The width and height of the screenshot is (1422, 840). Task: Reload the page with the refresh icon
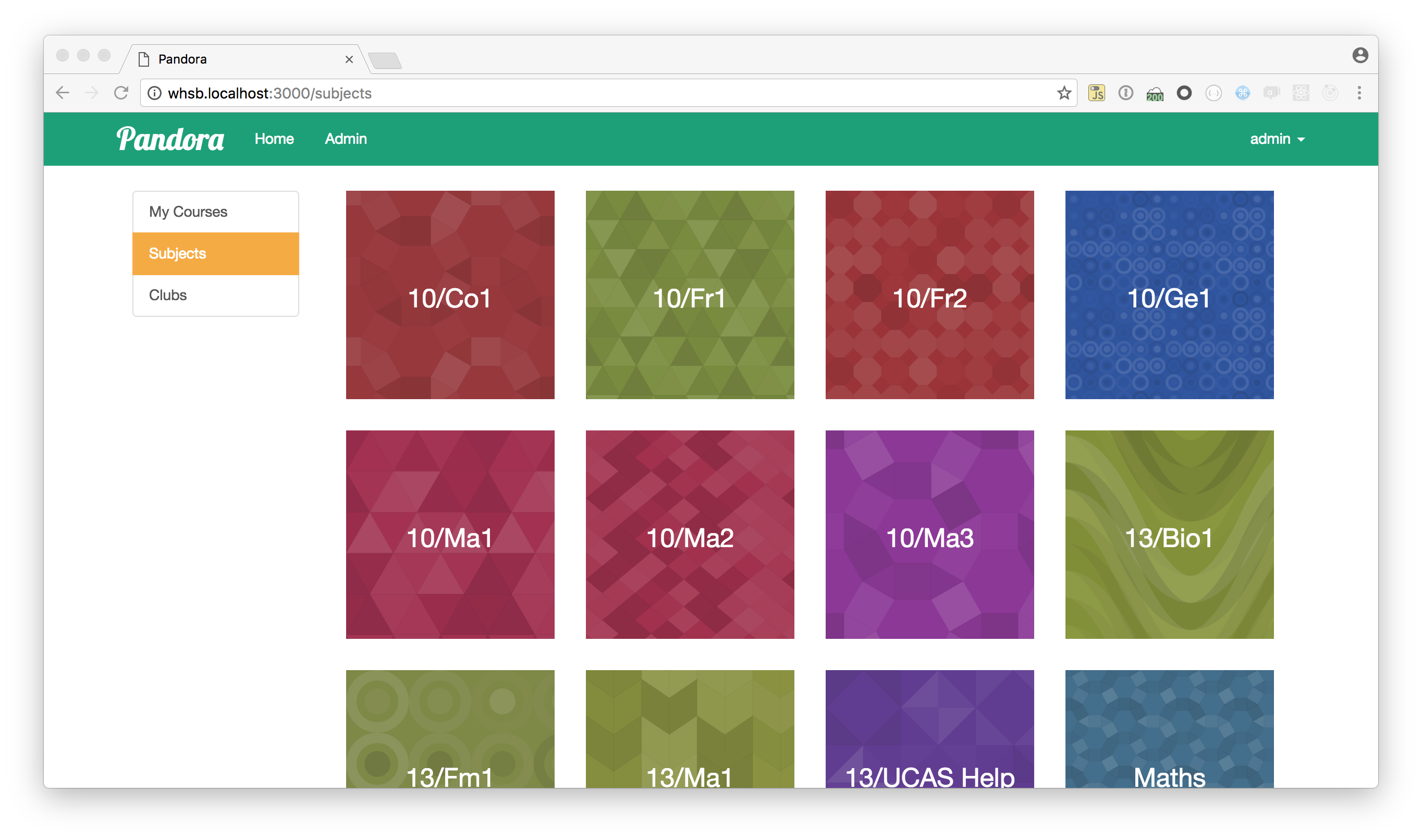pos(121,93)
